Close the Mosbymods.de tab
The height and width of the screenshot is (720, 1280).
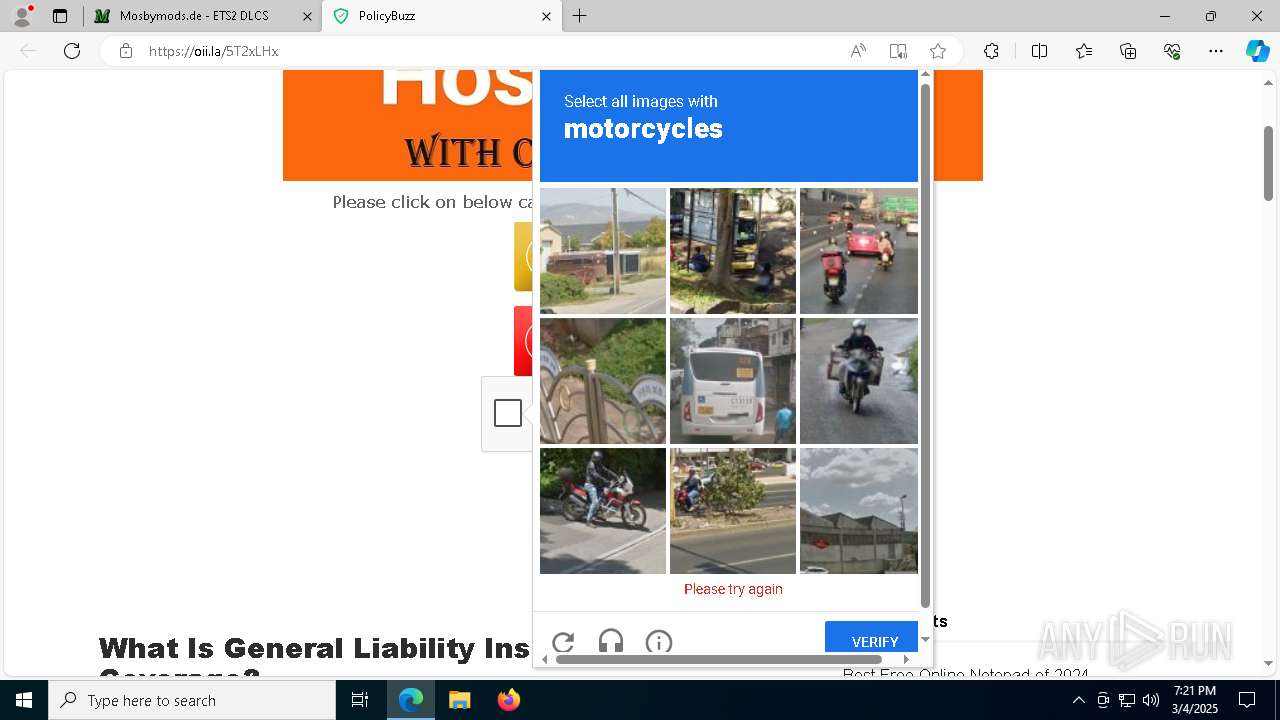pyautogui.click(x=306, y=16)
